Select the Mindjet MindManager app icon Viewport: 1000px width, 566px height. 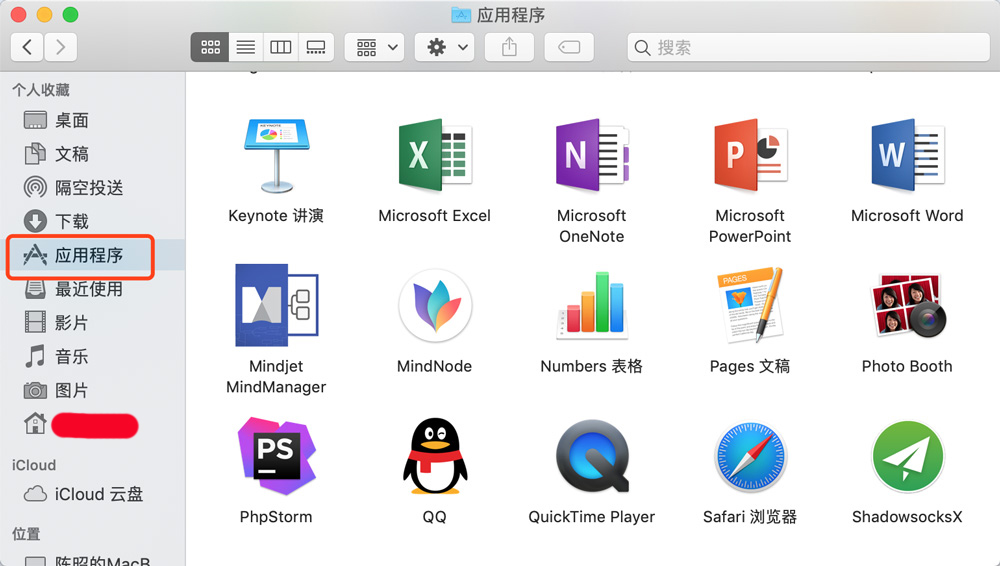coord(276,305)
